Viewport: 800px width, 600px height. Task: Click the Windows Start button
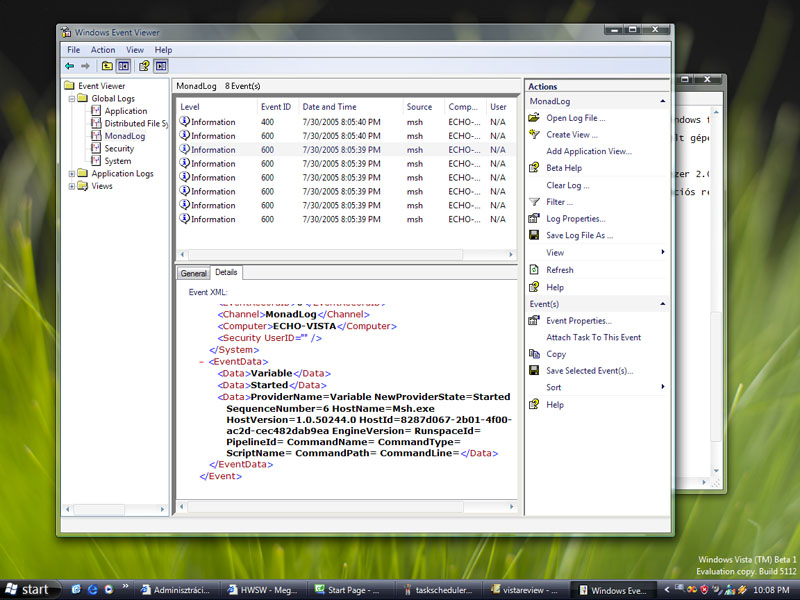tap(28, 590)
